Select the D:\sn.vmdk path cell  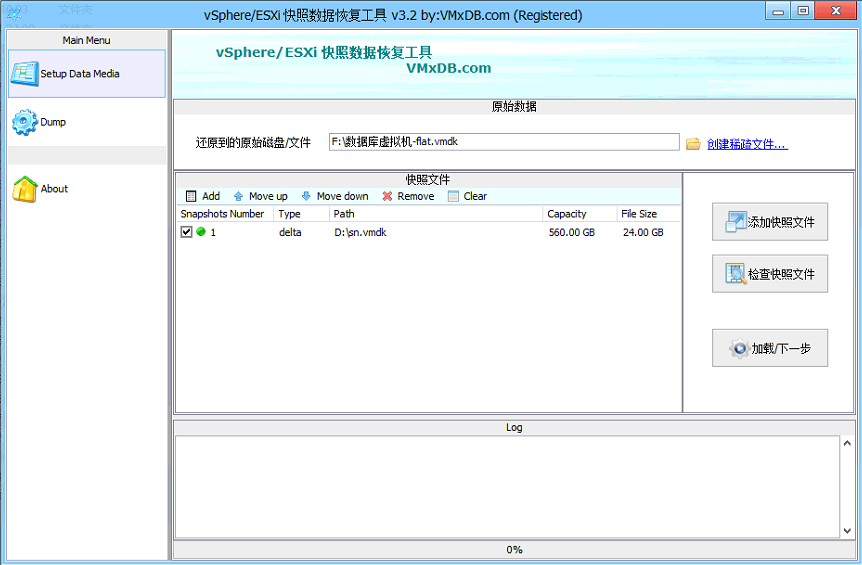(360, 232)
